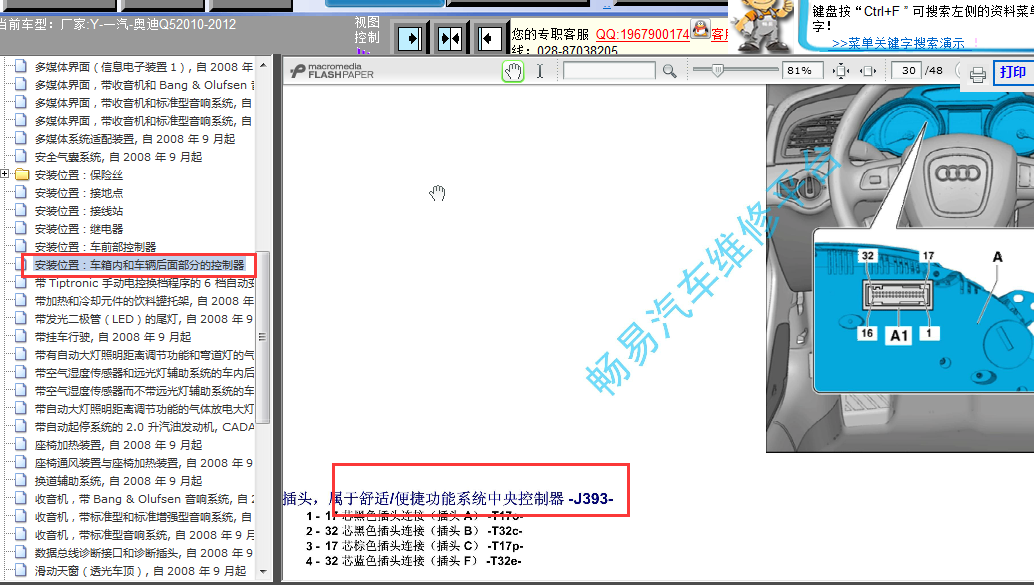Image resolution: width=1034 pixels, height=585 pixels.
Task: Open 换道辅助系统, 自 2008 年 9 月起
Action: point(118,481)
